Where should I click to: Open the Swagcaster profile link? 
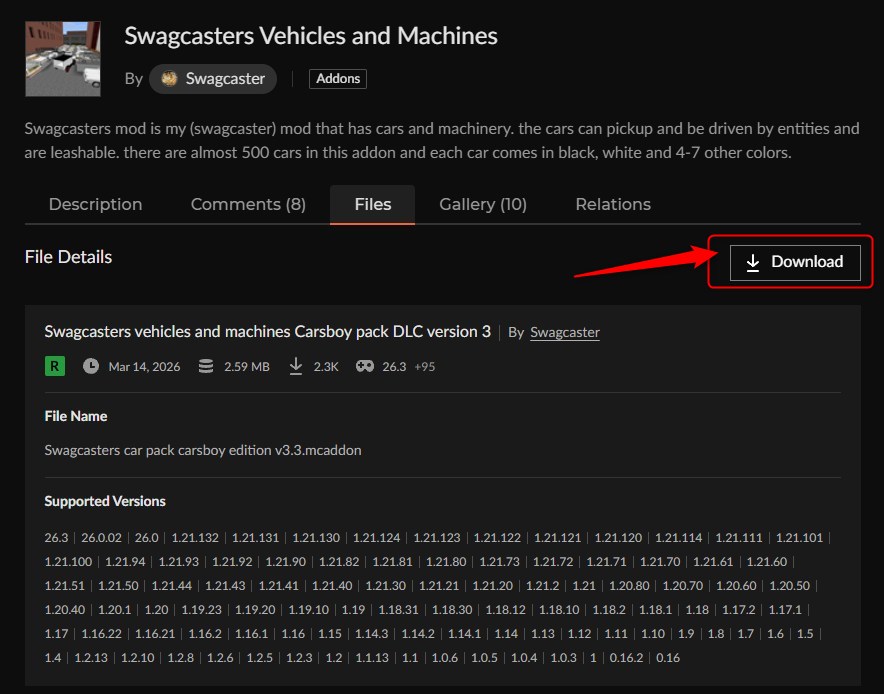tap(565, 332)
